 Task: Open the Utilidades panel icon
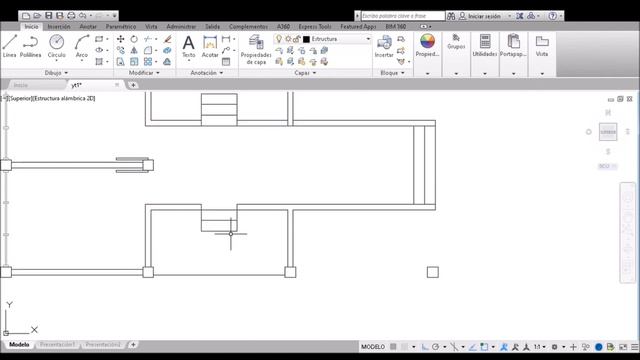[x=485, y=46]
